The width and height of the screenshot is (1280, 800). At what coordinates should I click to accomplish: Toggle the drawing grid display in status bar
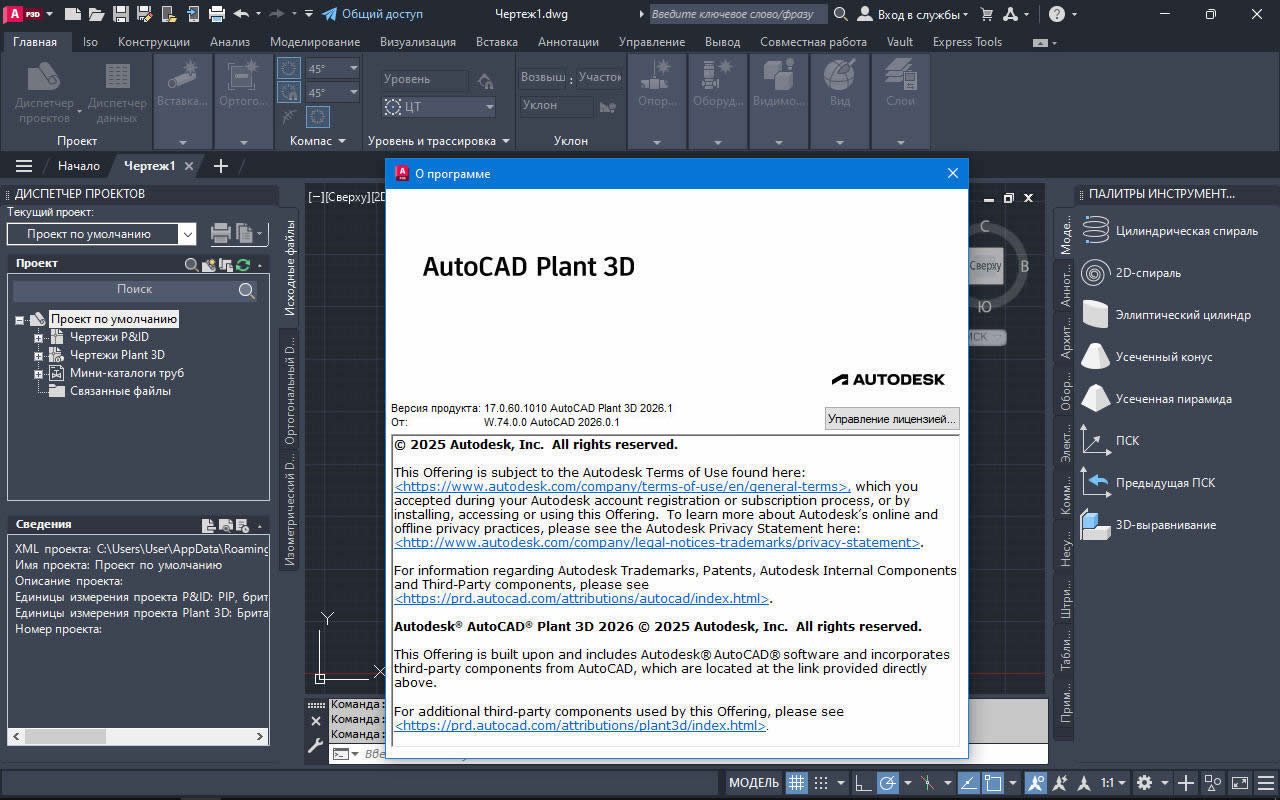[x=796, y=782]
